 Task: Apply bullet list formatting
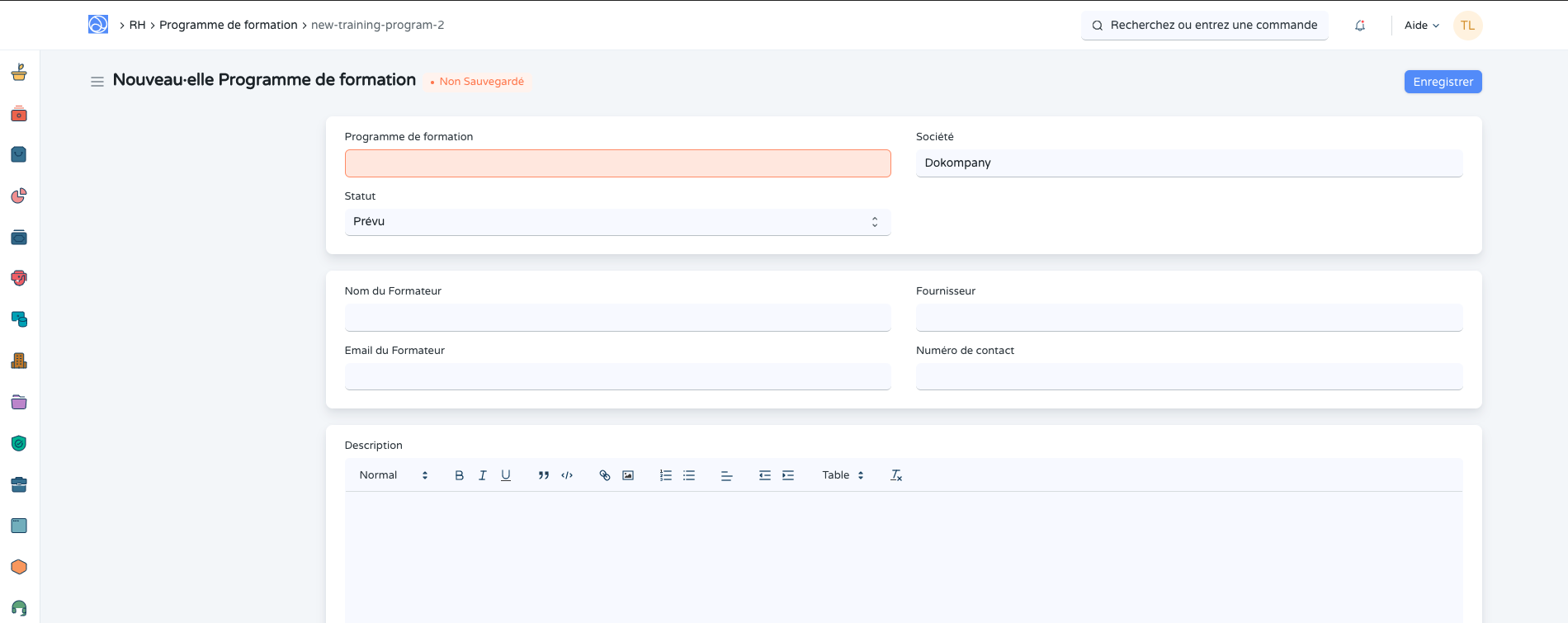(689, 475)
